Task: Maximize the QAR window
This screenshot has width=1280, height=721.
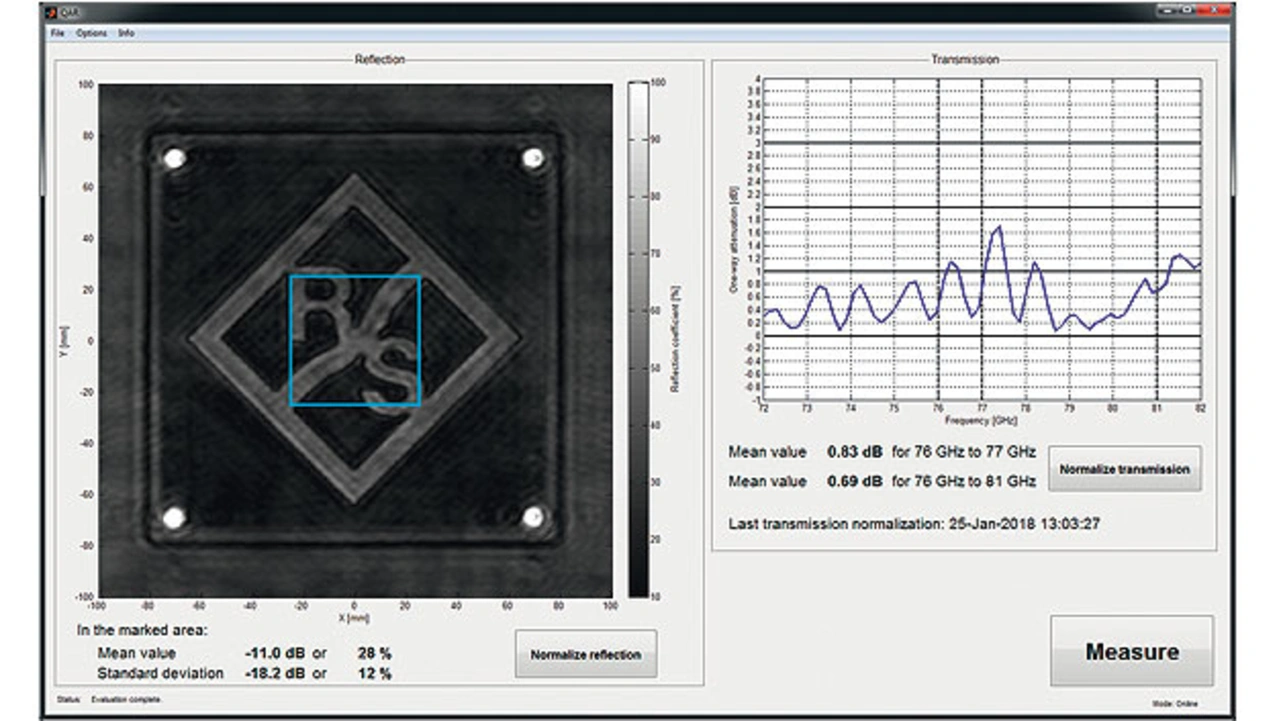Action: click(x=1185, y=12)
